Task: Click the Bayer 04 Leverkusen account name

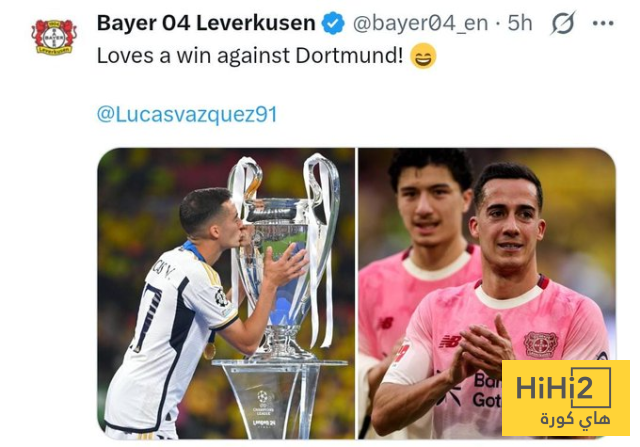Action: pos(206,23)
